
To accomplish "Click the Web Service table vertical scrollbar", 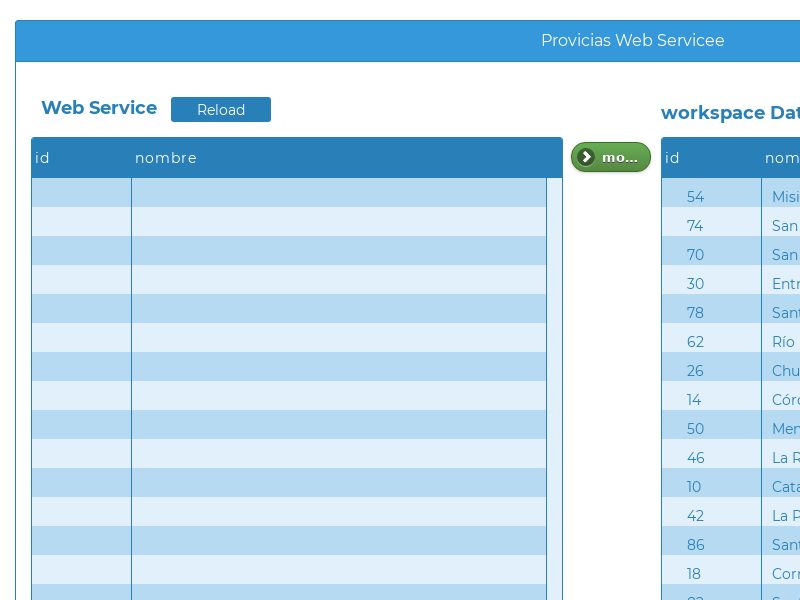I will [554, 388].
